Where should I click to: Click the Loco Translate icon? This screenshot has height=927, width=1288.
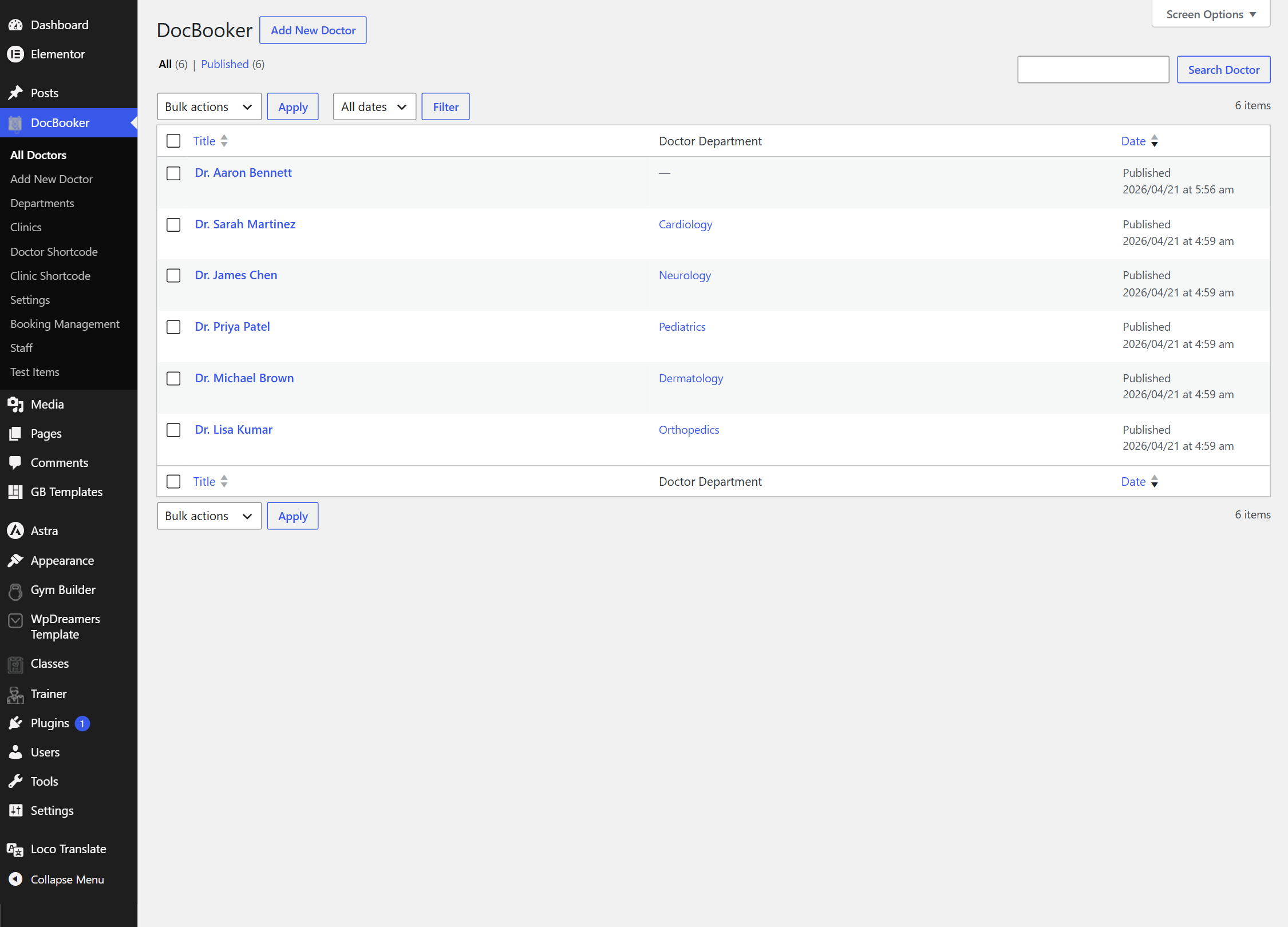[x=15, y=849]
